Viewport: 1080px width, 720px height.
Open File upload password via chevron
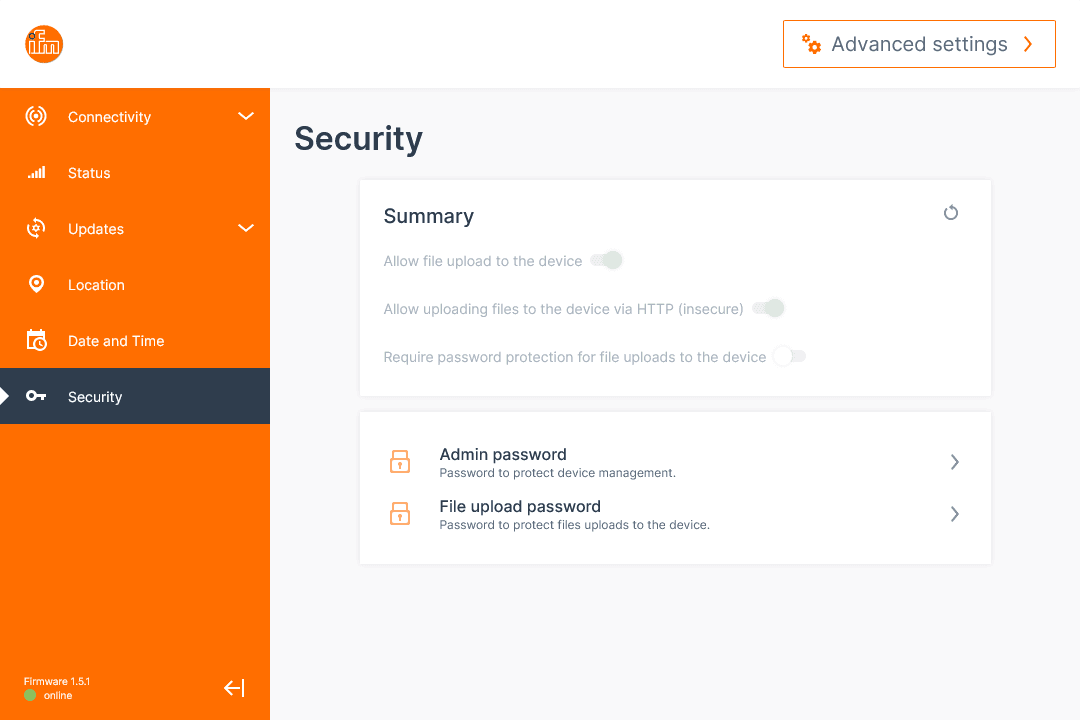[955, 514]
